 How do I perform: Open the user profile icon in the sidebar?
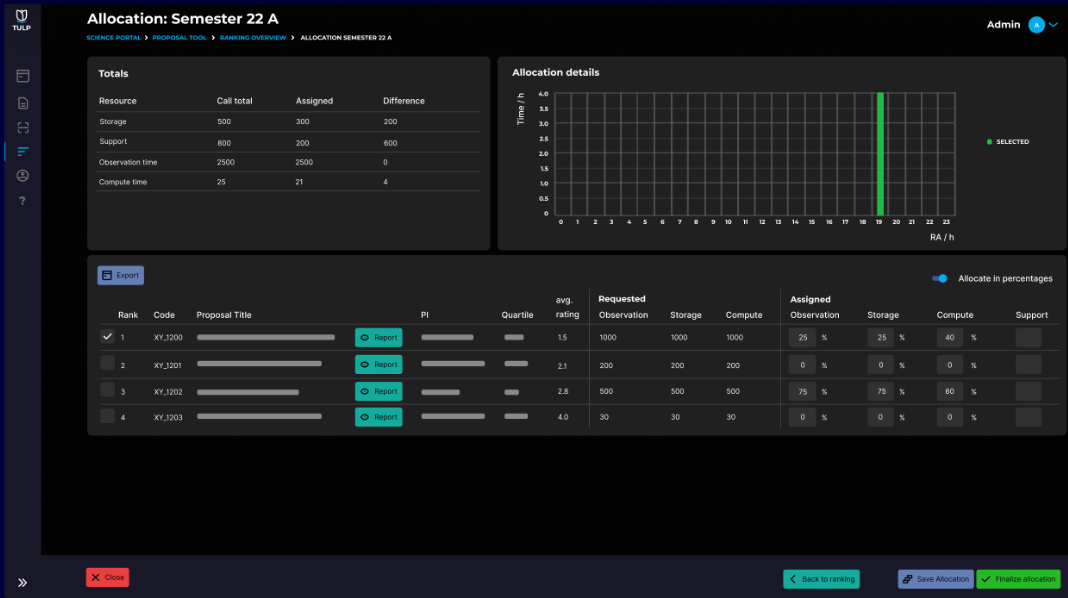(x=22, y=175)
